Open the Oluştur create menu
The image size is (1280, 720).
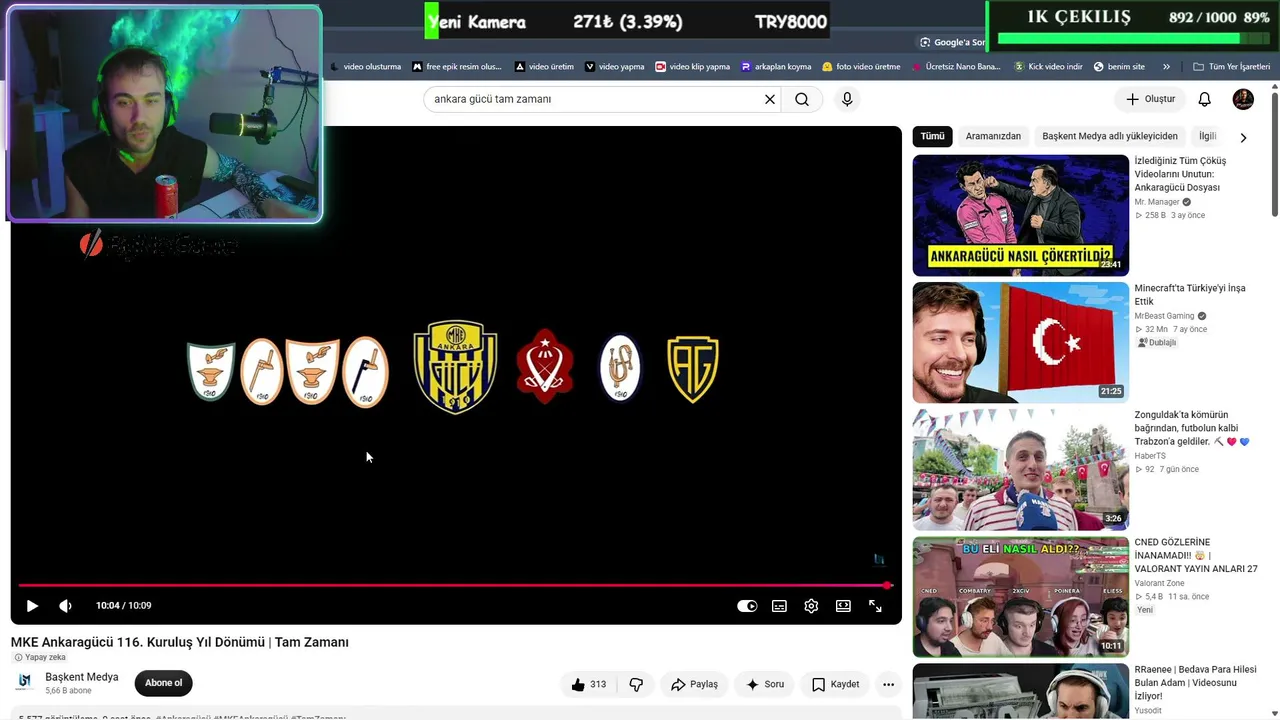1150,99
